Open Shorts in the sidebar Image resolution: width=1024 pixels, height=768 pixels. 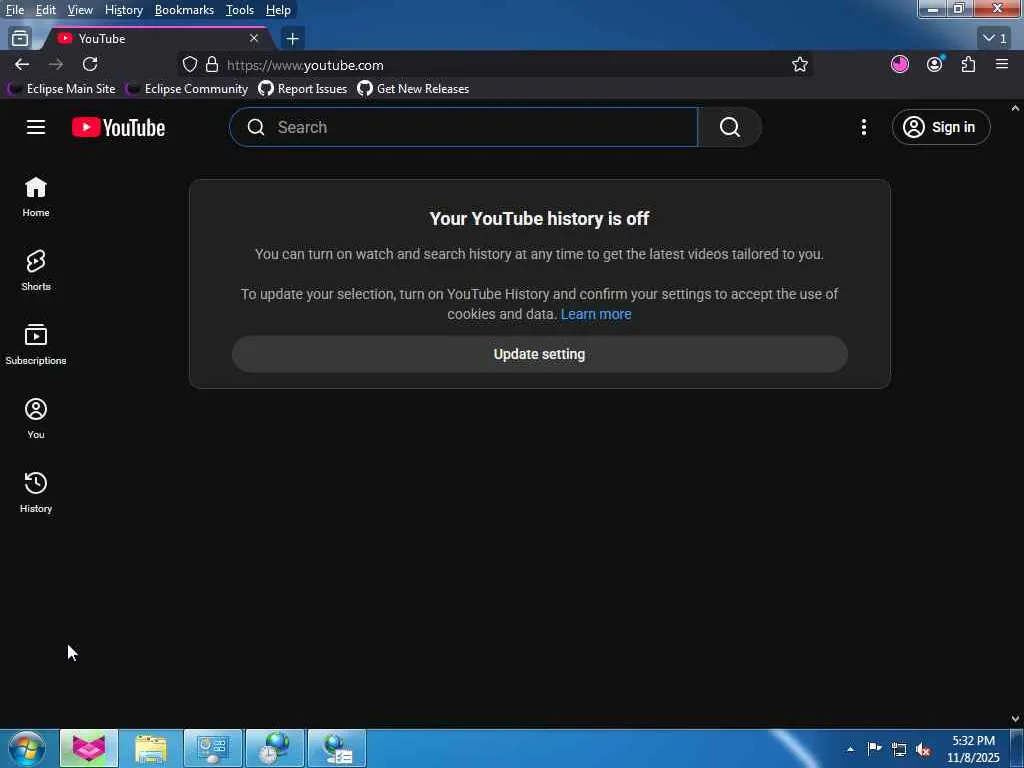coord(36,270)
